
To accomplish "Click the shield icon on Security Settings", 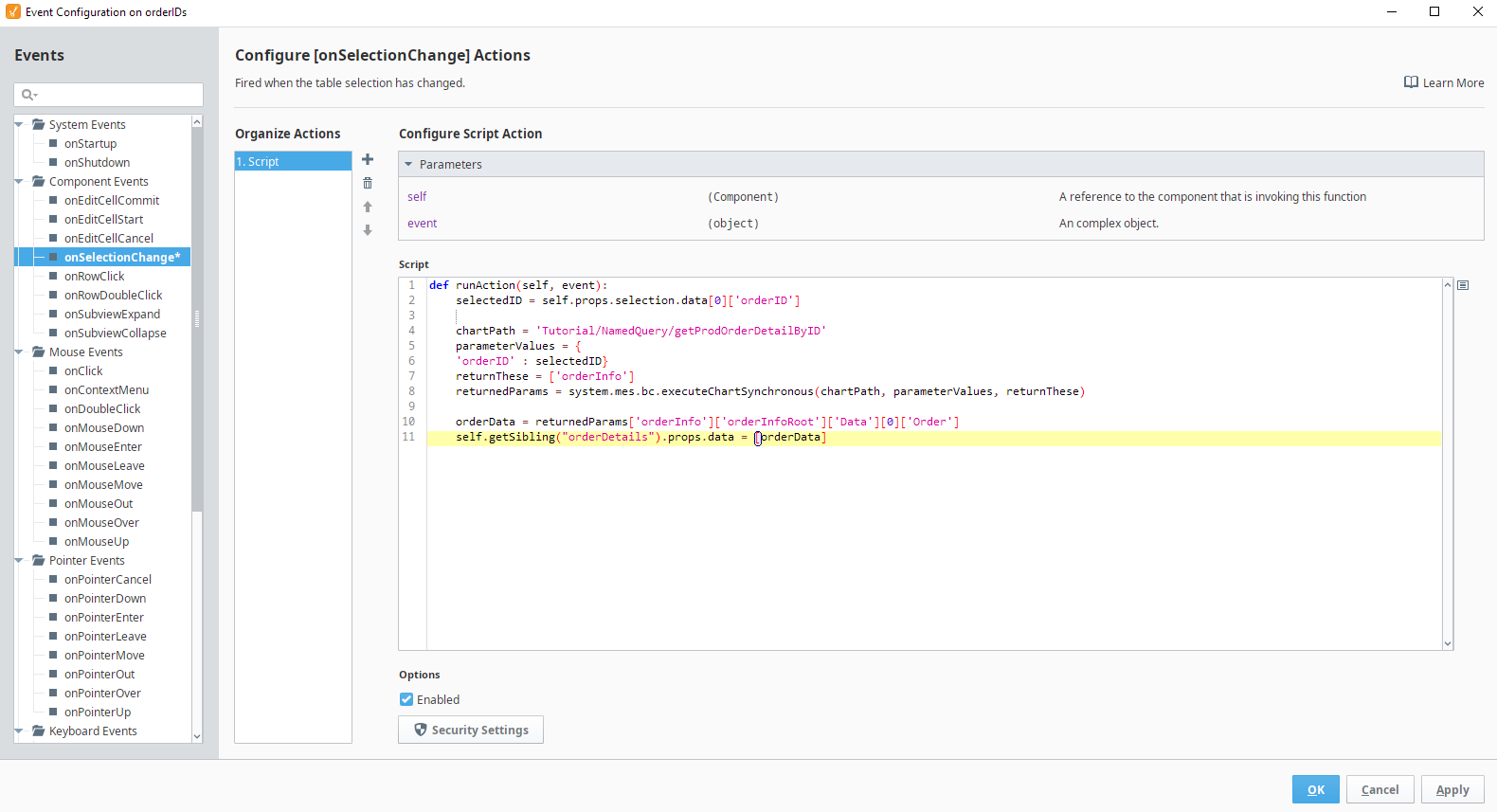I will click(x=421, y=731).
